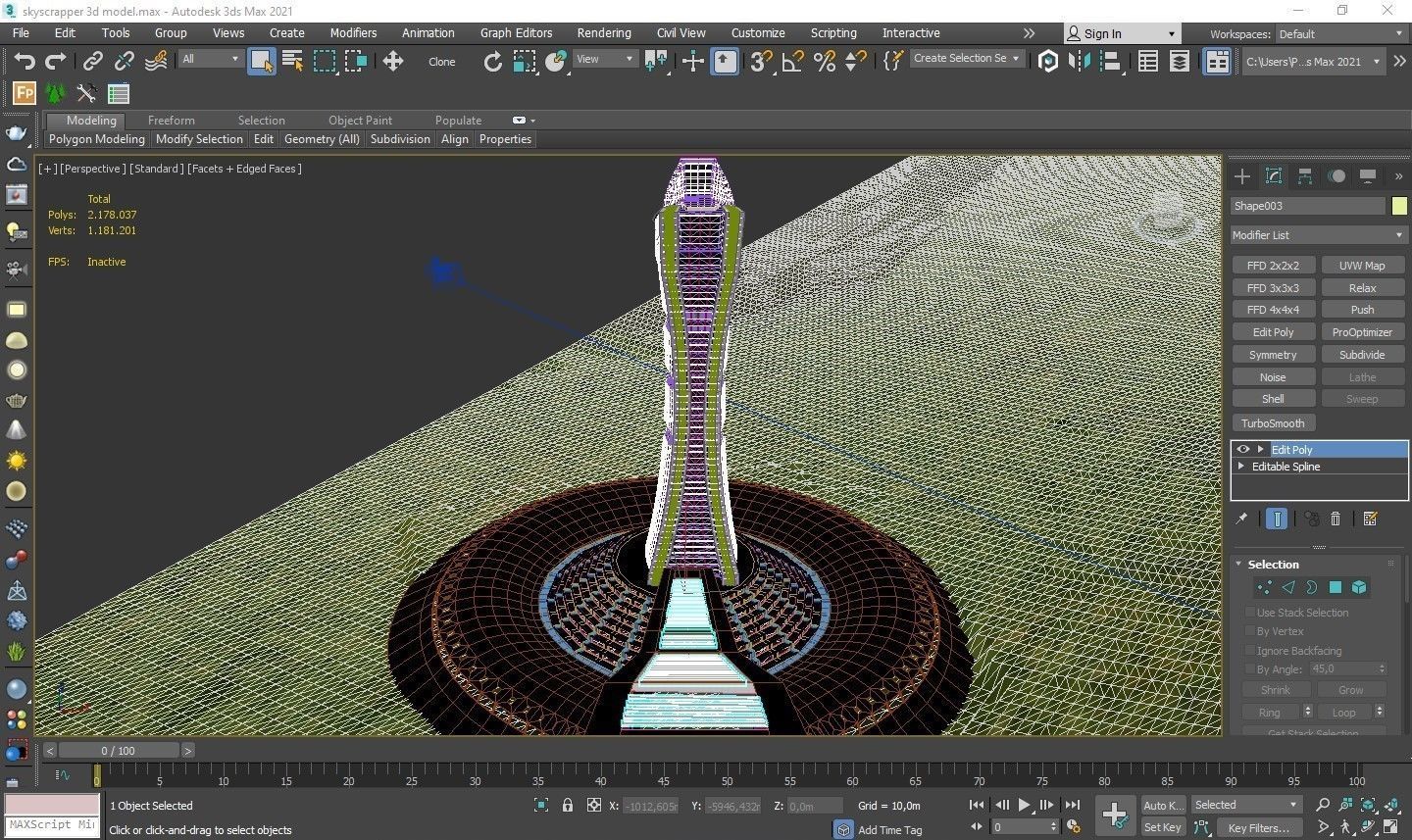Open the Sign In dropdown
This screenshot has height=840, width=1412.
coord(1121,33)
